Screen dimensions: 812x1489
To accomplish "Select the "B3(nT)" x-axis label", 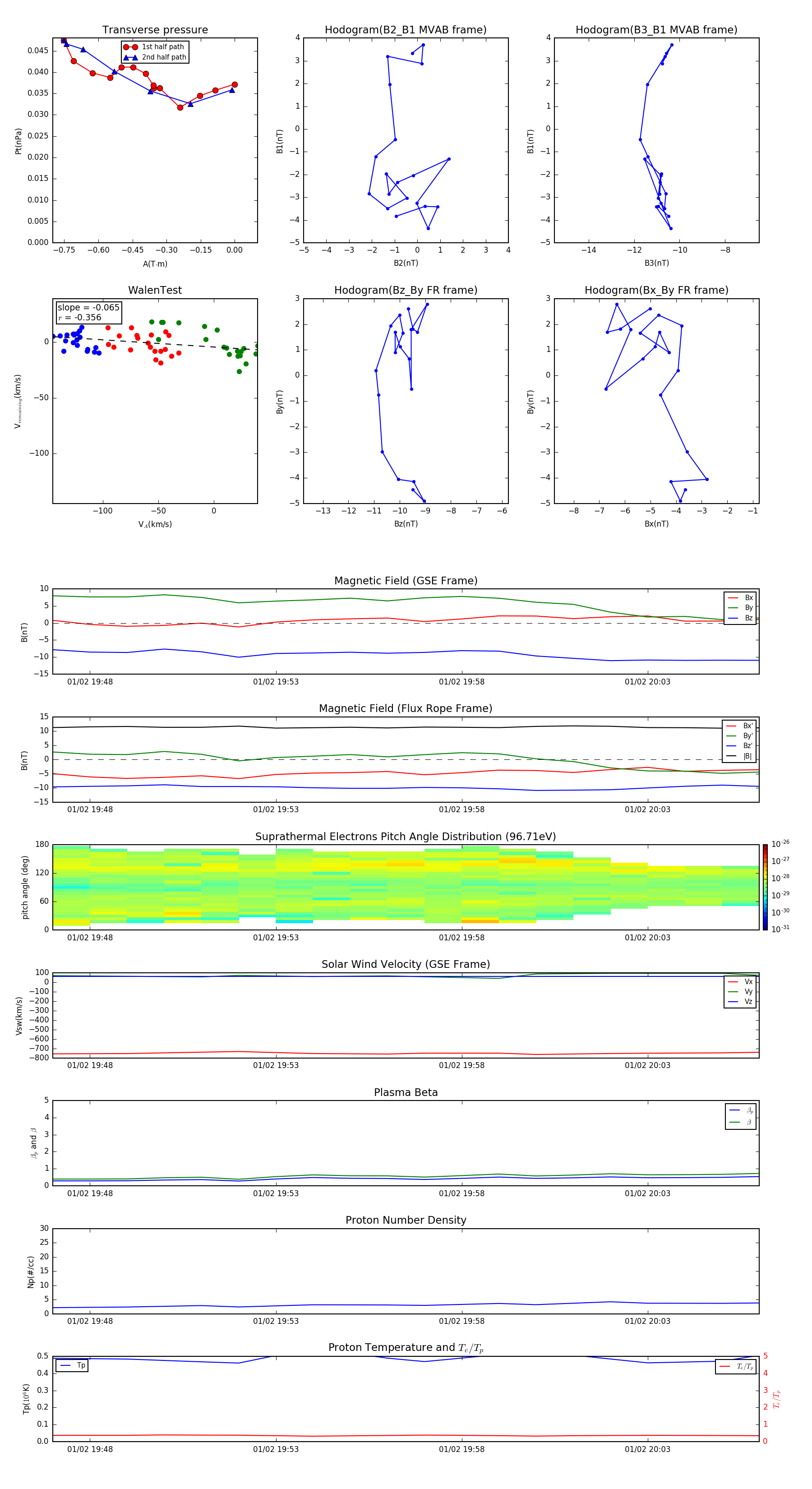I will coord(656,263).
